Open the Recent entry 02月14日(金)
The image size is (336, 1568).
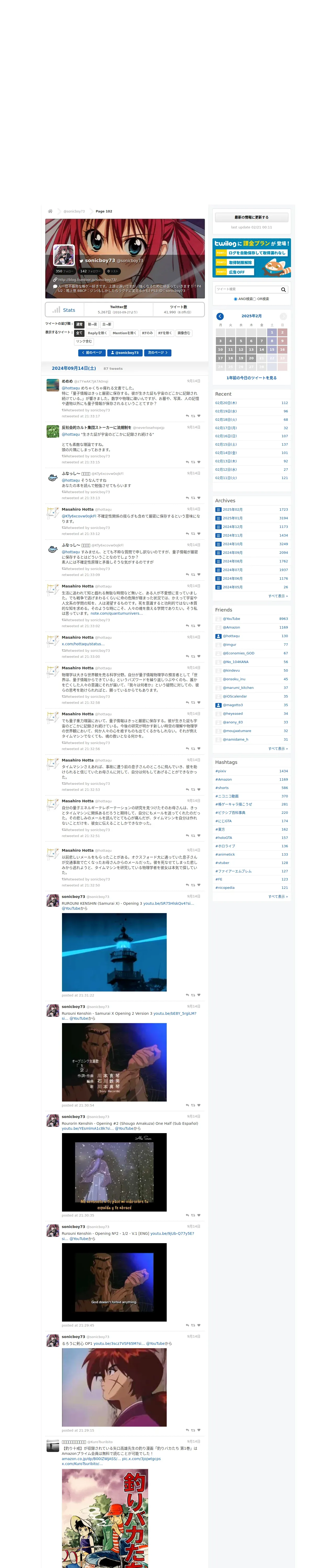pyautogui.click(x=226, y=453)
